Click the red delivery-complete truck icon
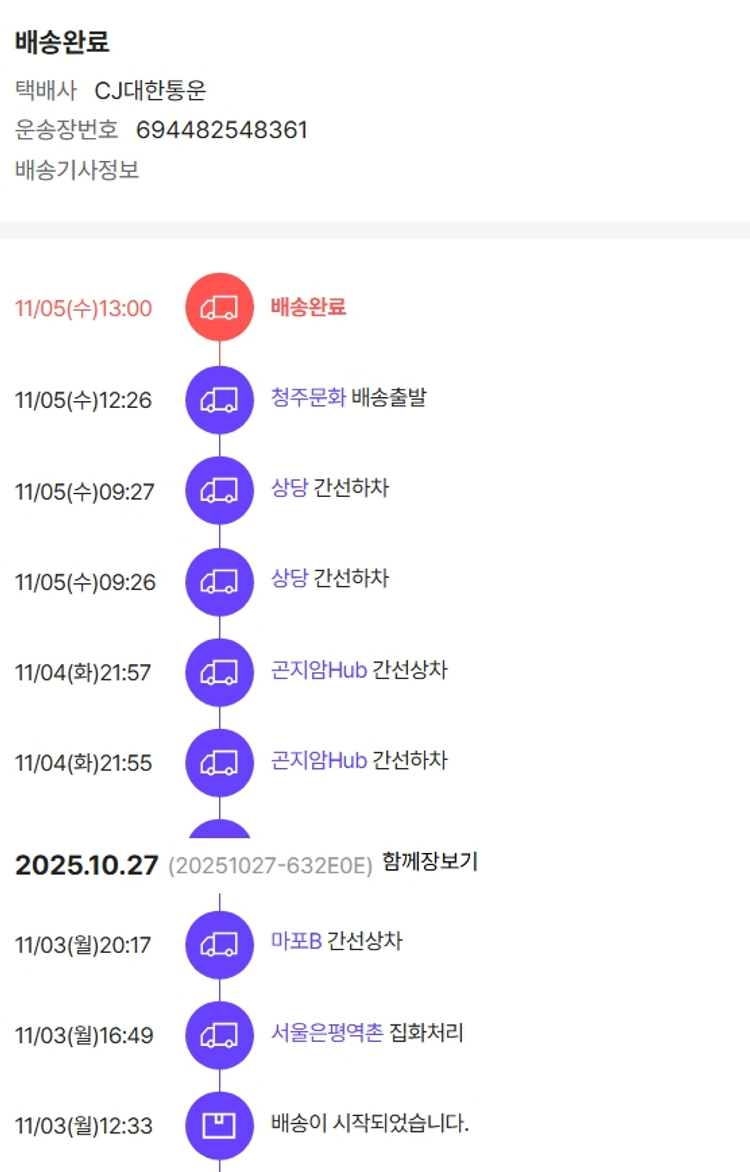This screenshot has width=750, height=1172. click(219, 307)
